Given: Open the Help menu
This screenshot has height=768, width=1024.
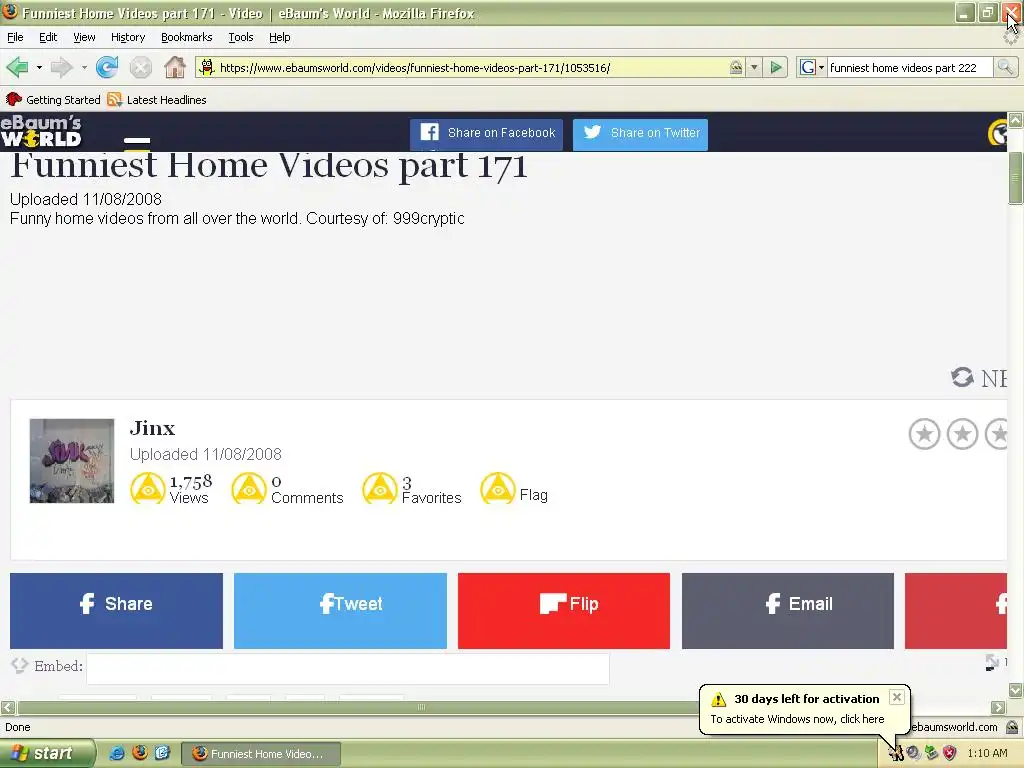Looking at the screenshot, I should (x=280, y=37).
